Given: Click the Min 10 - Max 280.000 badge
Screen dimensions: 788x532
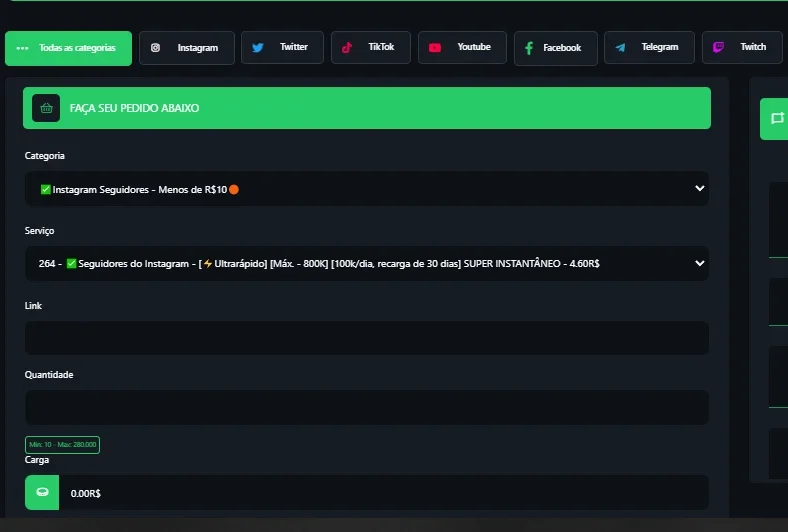Looking at the screenshot, I should pos(62,445).
